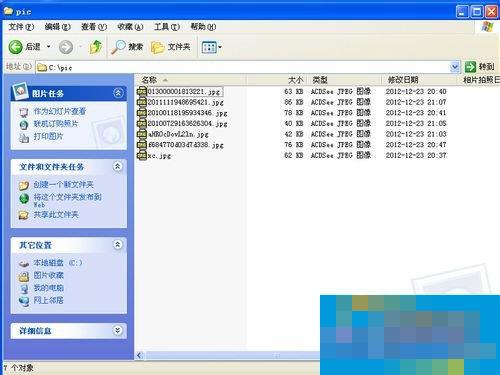
Task: Click Order prints online (联机订购照片) link
Action: 56,124
